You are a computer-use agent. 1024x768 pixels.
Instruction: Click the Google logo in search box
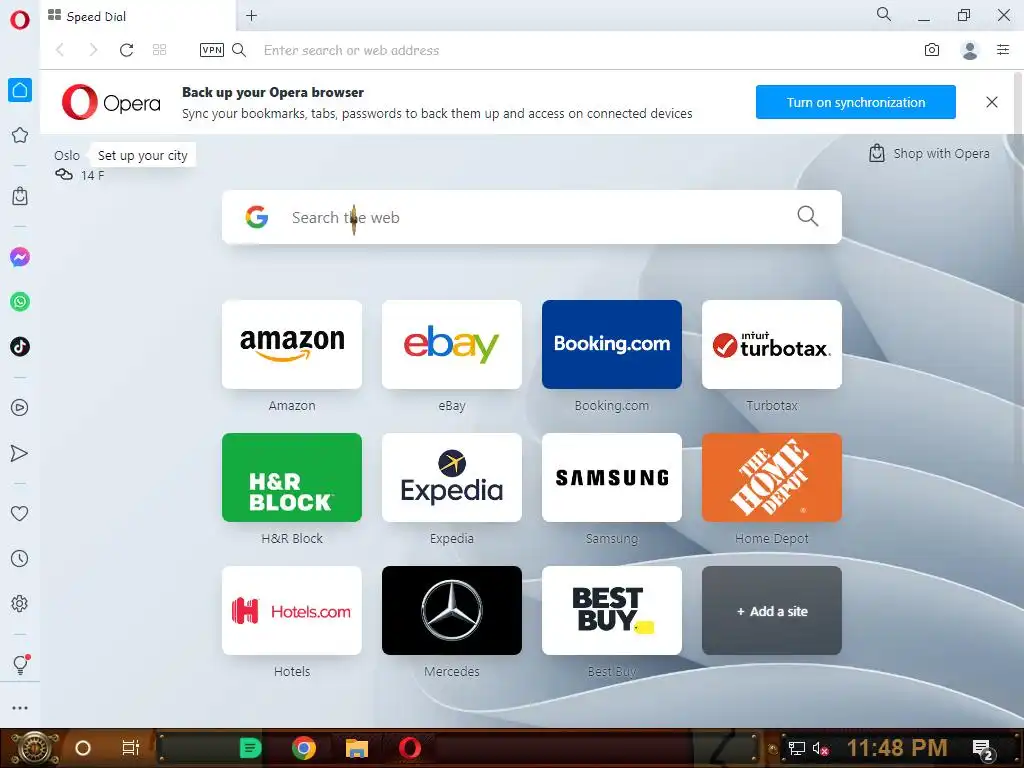tap(257, 217)
